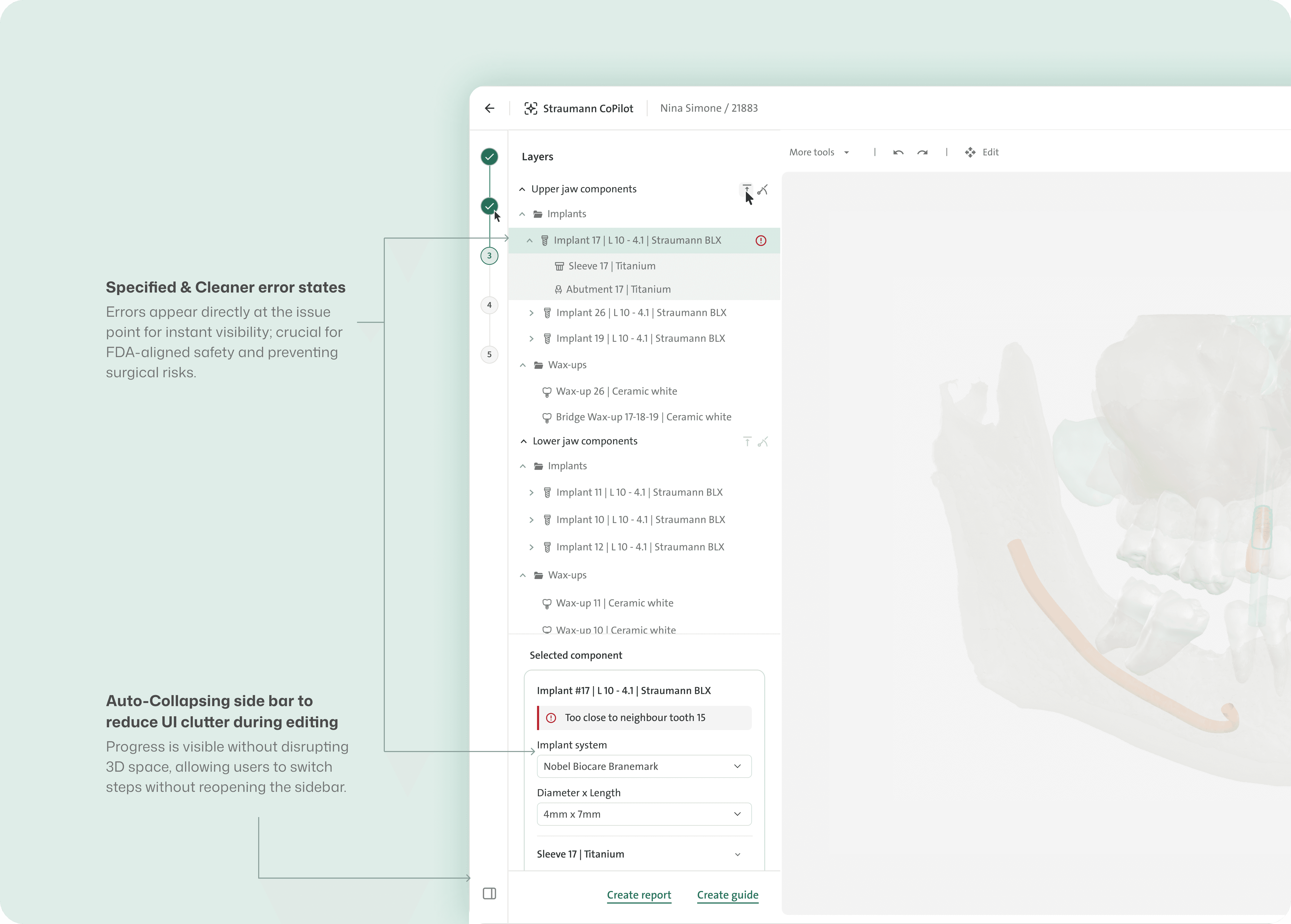Click red error icon on Implant 17
The height and width of the screenshot is (924, 1291).
click(760, 241)
